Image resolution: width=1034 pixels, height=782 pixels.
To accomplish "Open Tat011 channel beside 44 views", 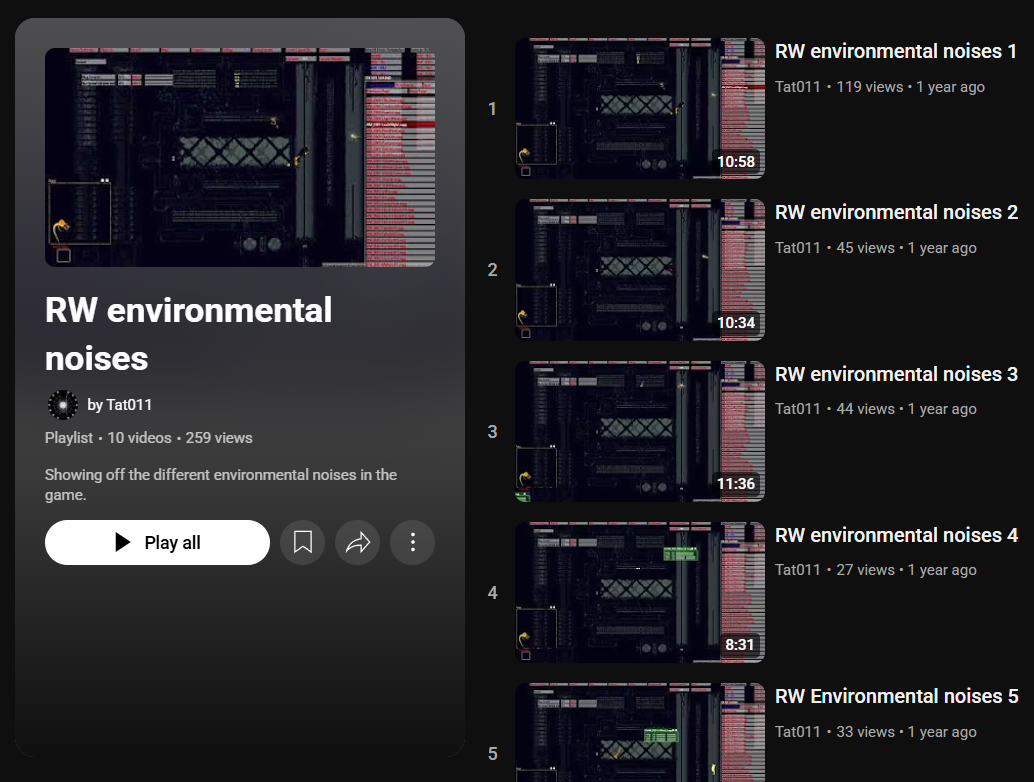I will tap(797, 409).
